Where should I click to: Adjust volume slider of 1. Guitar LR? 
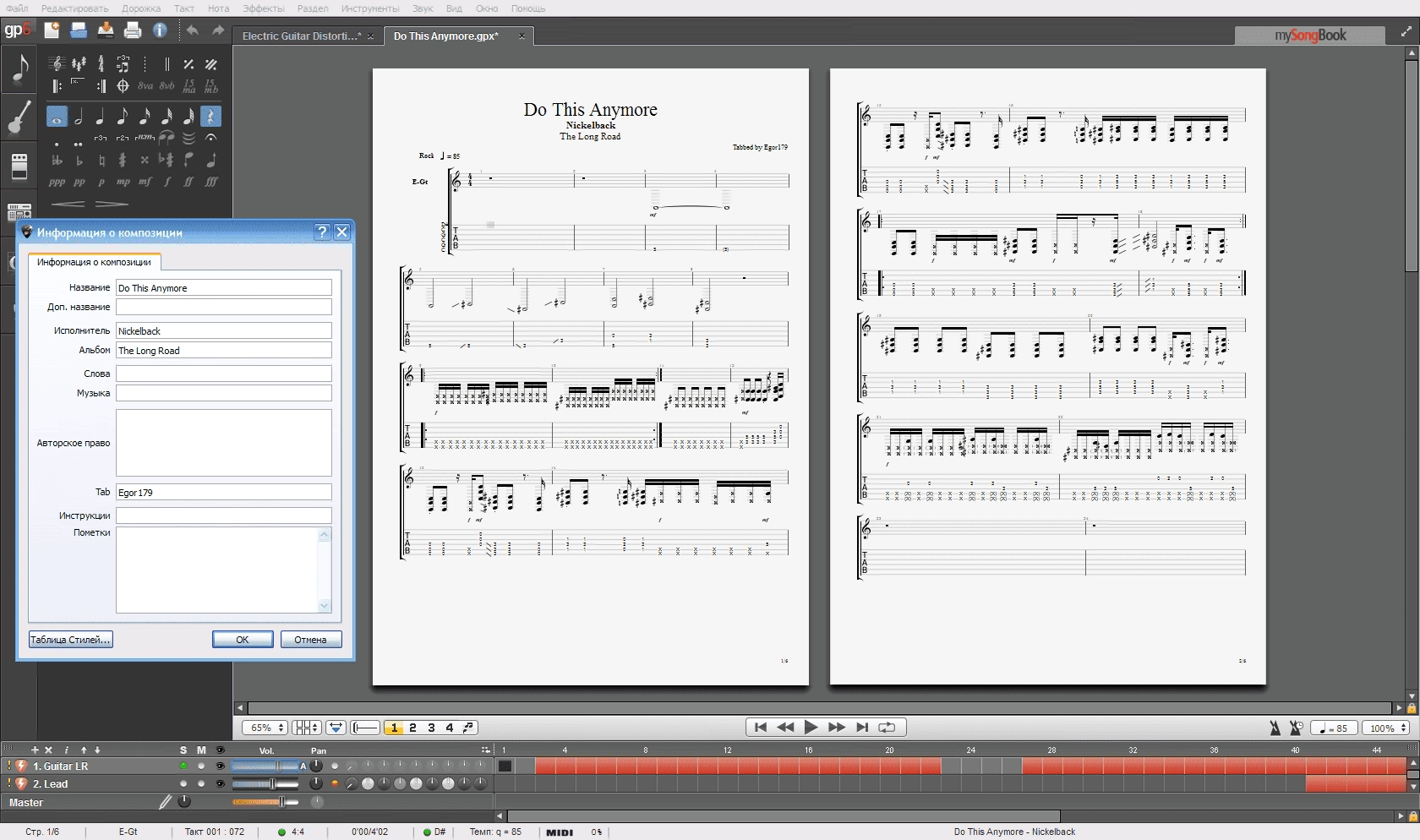click(265, 766)
